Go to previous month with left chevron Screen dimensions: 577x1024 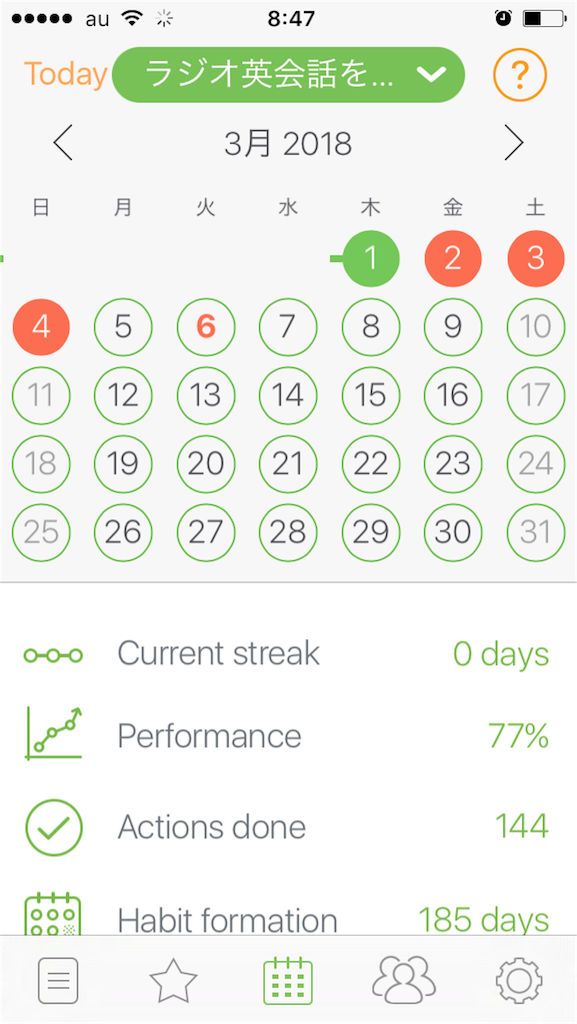(63, 143)
